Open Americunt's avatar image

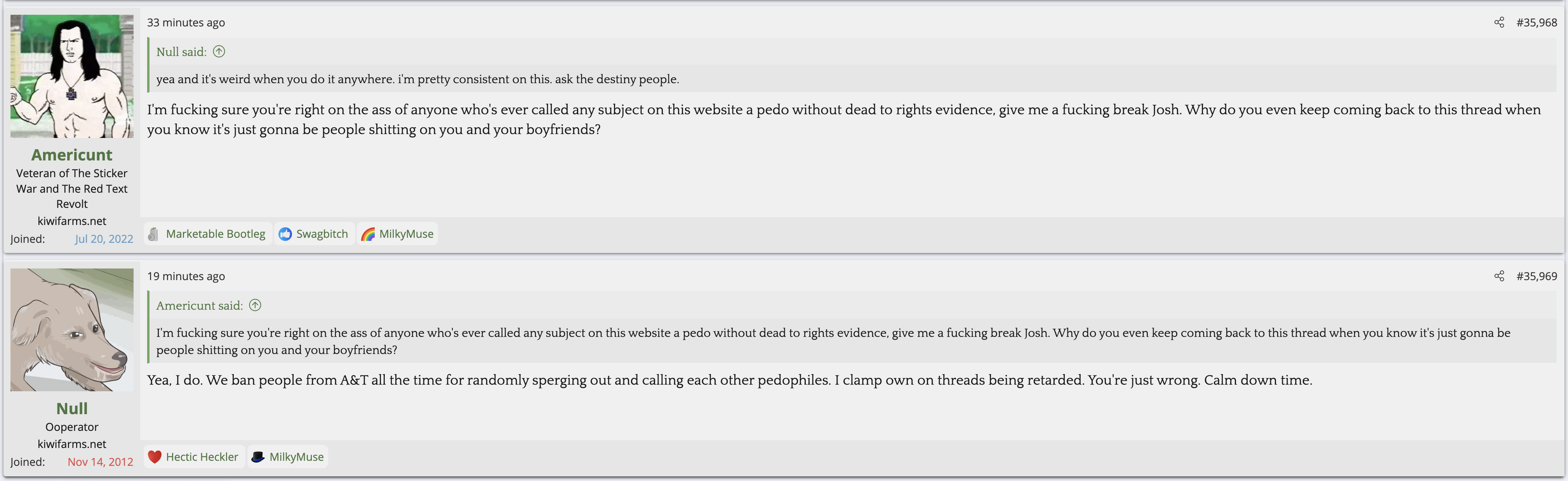click(72, 77)
